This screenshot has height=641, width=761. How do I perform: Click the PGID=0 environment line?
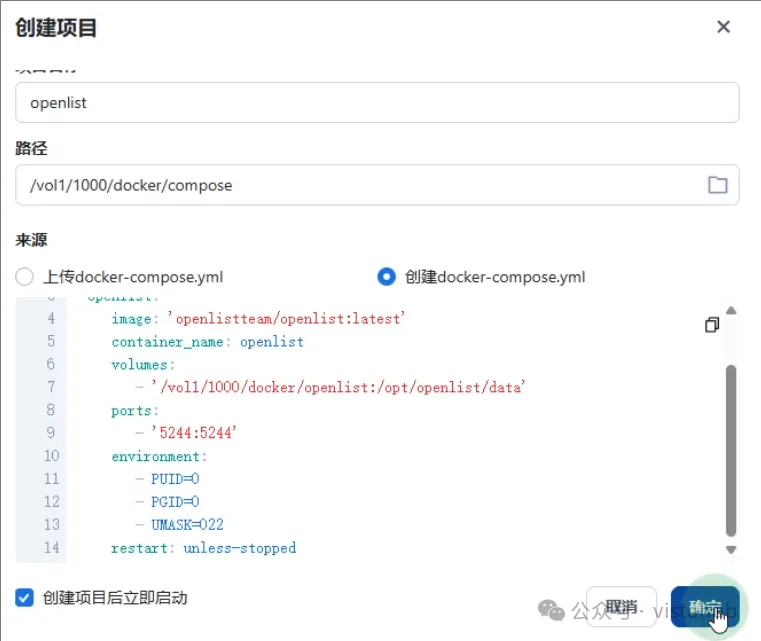pyautogui.click(x=167, y=501)
